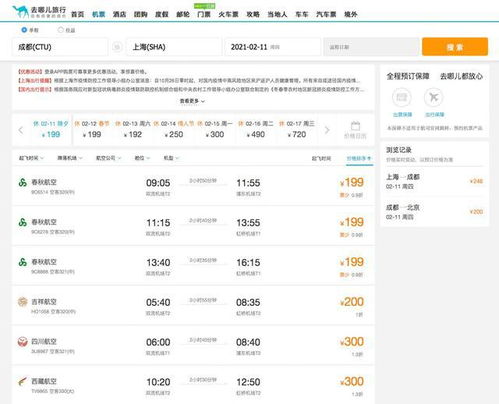
Task: Click ¥199 price of 09:05 flight
Action: [x=352, y=182]
